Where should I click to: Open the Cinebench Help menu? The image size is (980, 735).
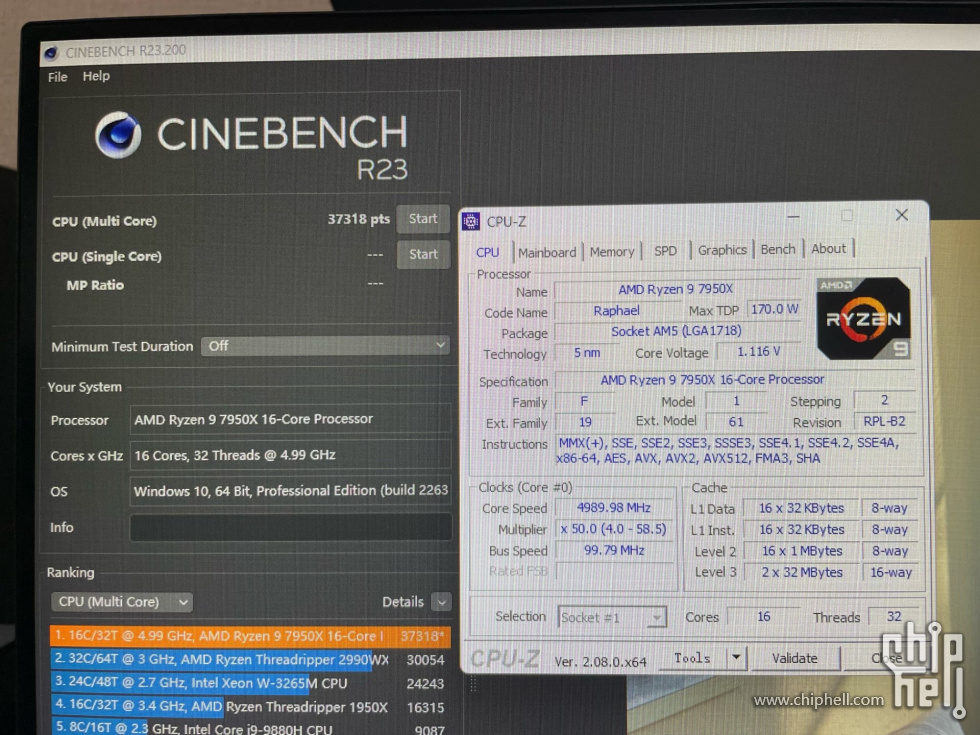coord(96,76)
